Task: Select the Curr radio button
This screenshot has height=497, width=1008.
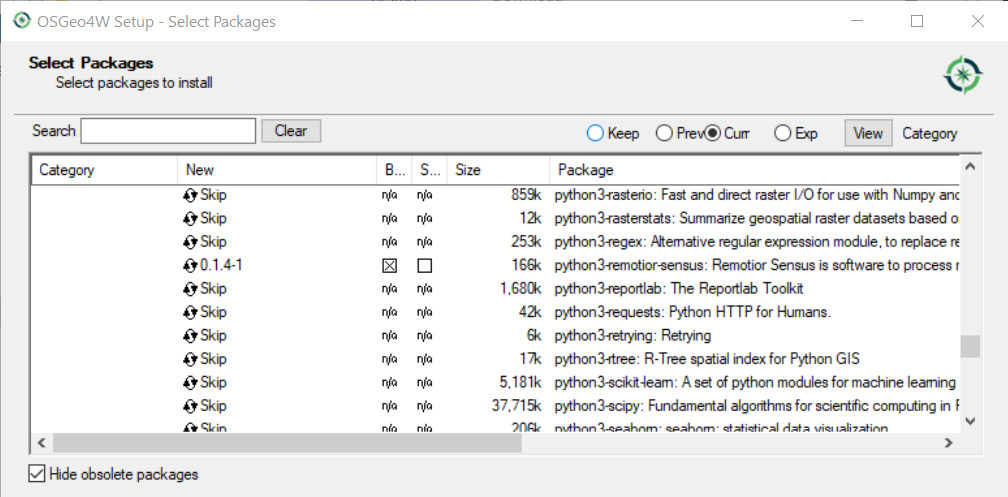Action: [x=712, y=133]
